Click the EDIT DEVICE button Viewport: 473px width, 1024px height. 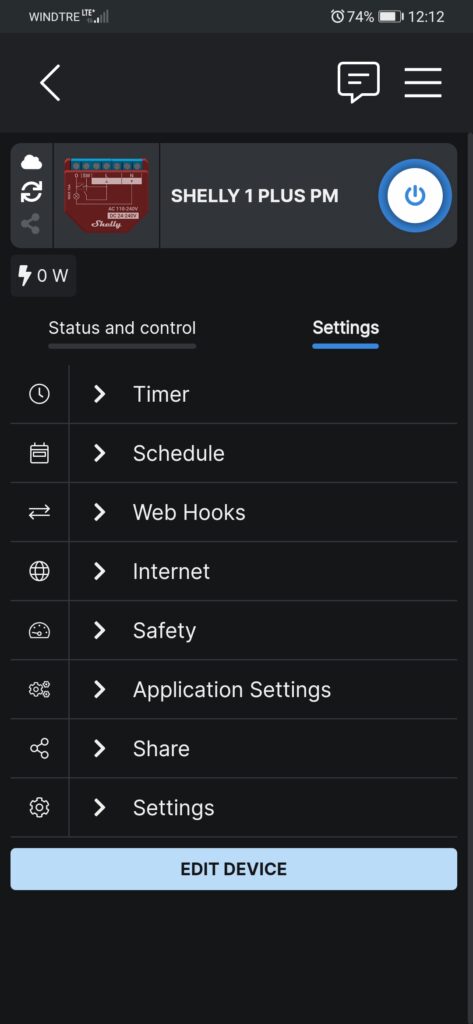[234, 869]
